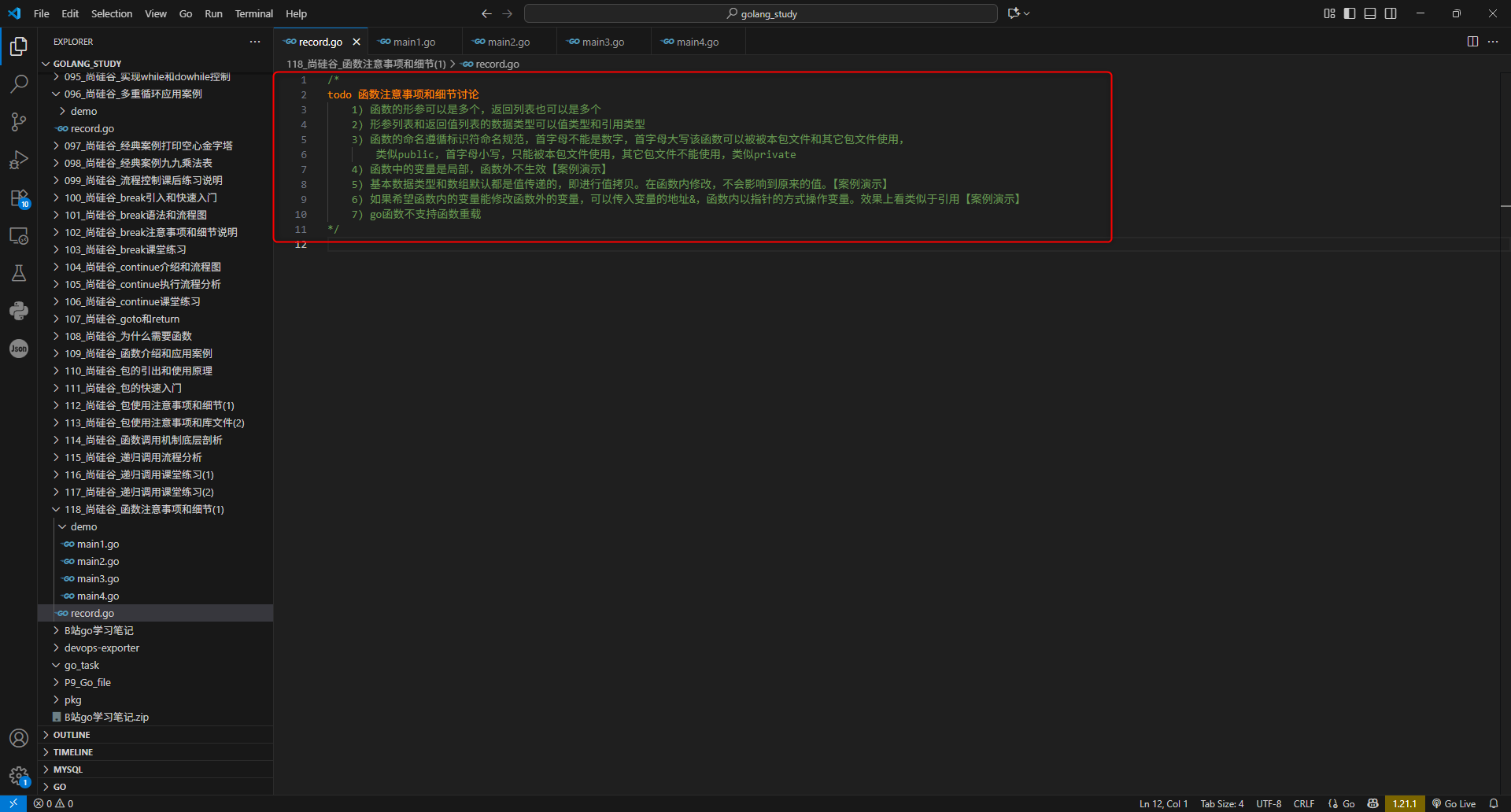Open the Python extension view
The height and width of the screenshot is (812, 1511).
click(19, 311)
